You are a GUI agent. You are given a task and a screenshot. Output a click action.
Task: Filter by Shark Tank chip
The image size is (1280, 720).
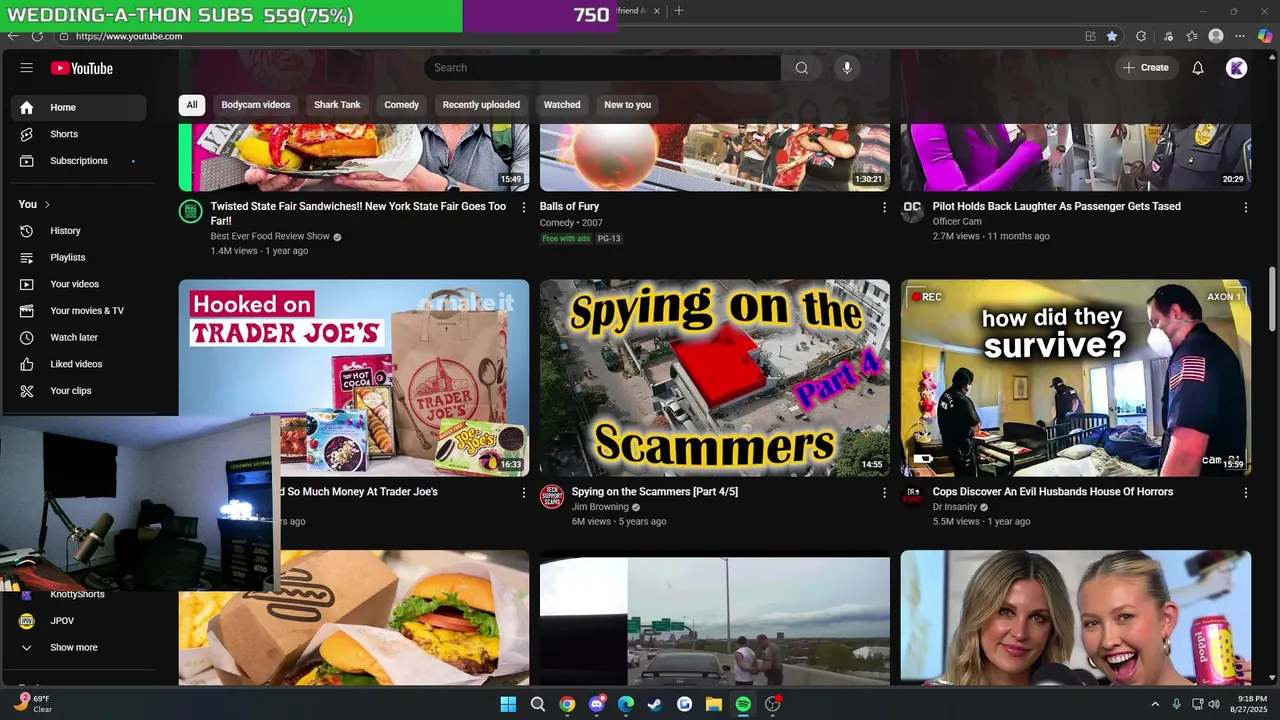337,105
